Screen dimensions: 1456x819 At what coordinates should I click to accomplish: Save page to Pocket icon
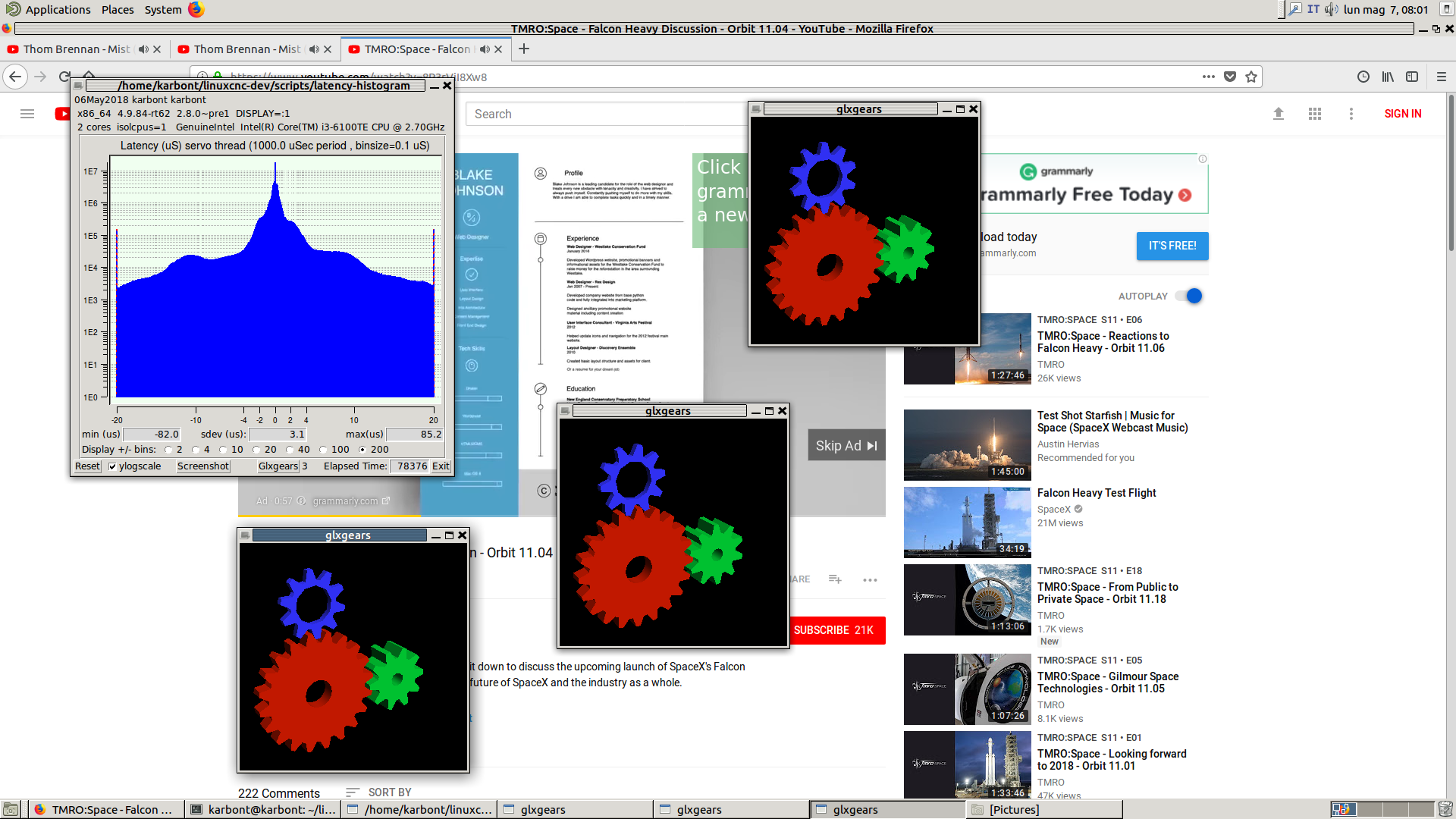pyautogui.click(x=1230, y=77)
